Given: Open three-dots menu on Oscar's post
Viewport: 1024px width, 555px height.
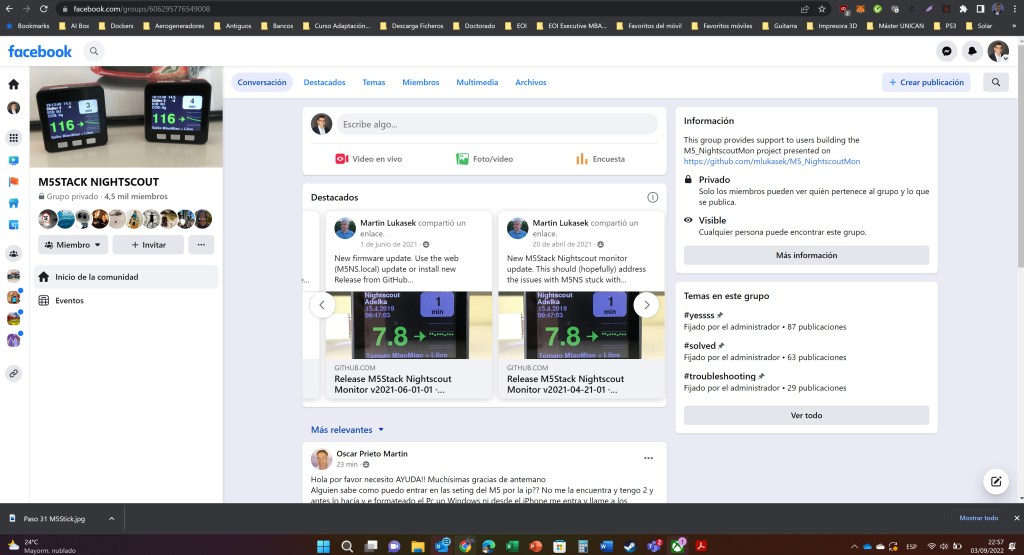Looking at the screenshot, I should [x=648, y=458].
